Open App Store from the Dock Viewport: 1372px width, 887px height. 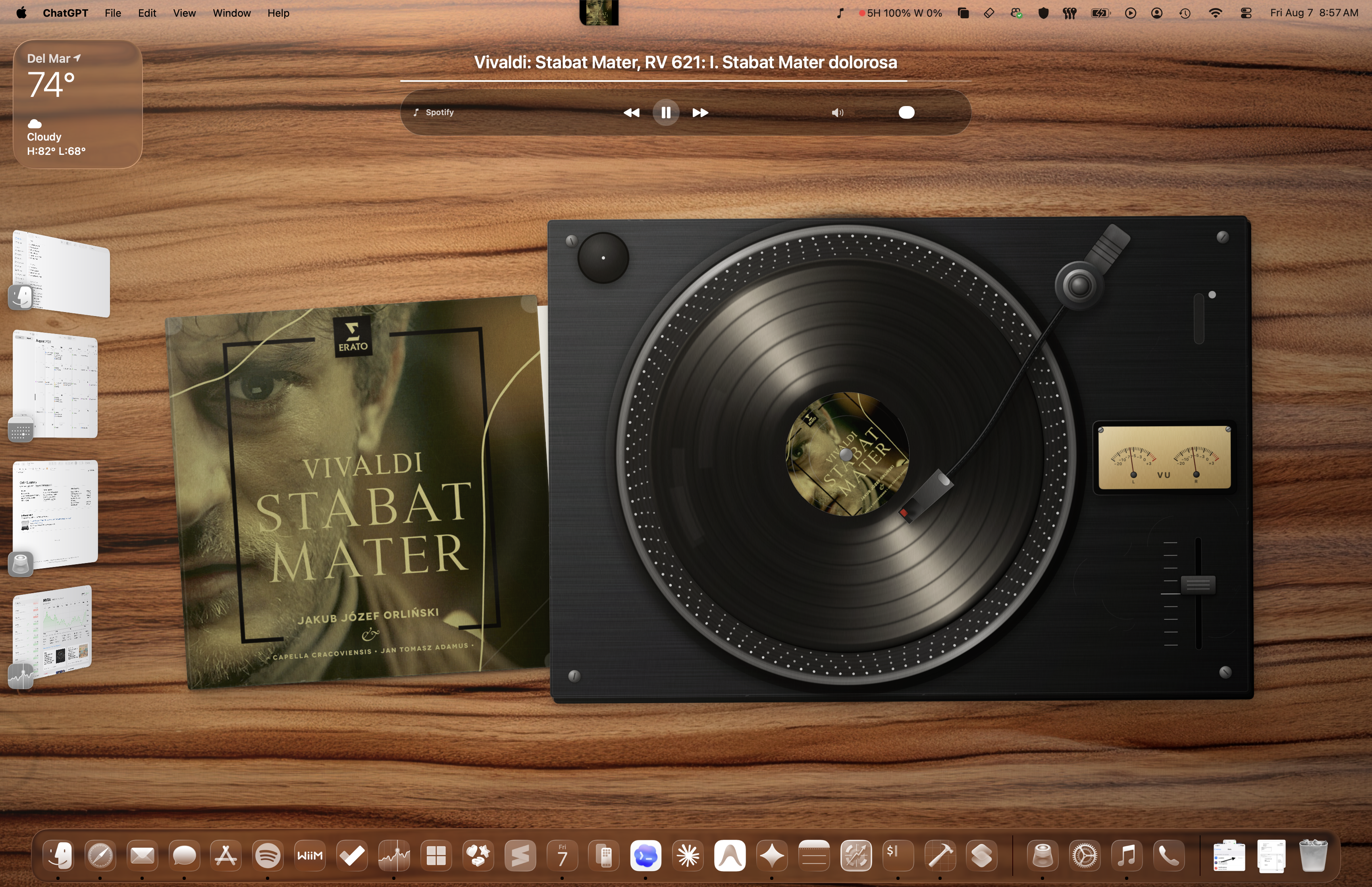pyautogui.click(x=226, y=855)
